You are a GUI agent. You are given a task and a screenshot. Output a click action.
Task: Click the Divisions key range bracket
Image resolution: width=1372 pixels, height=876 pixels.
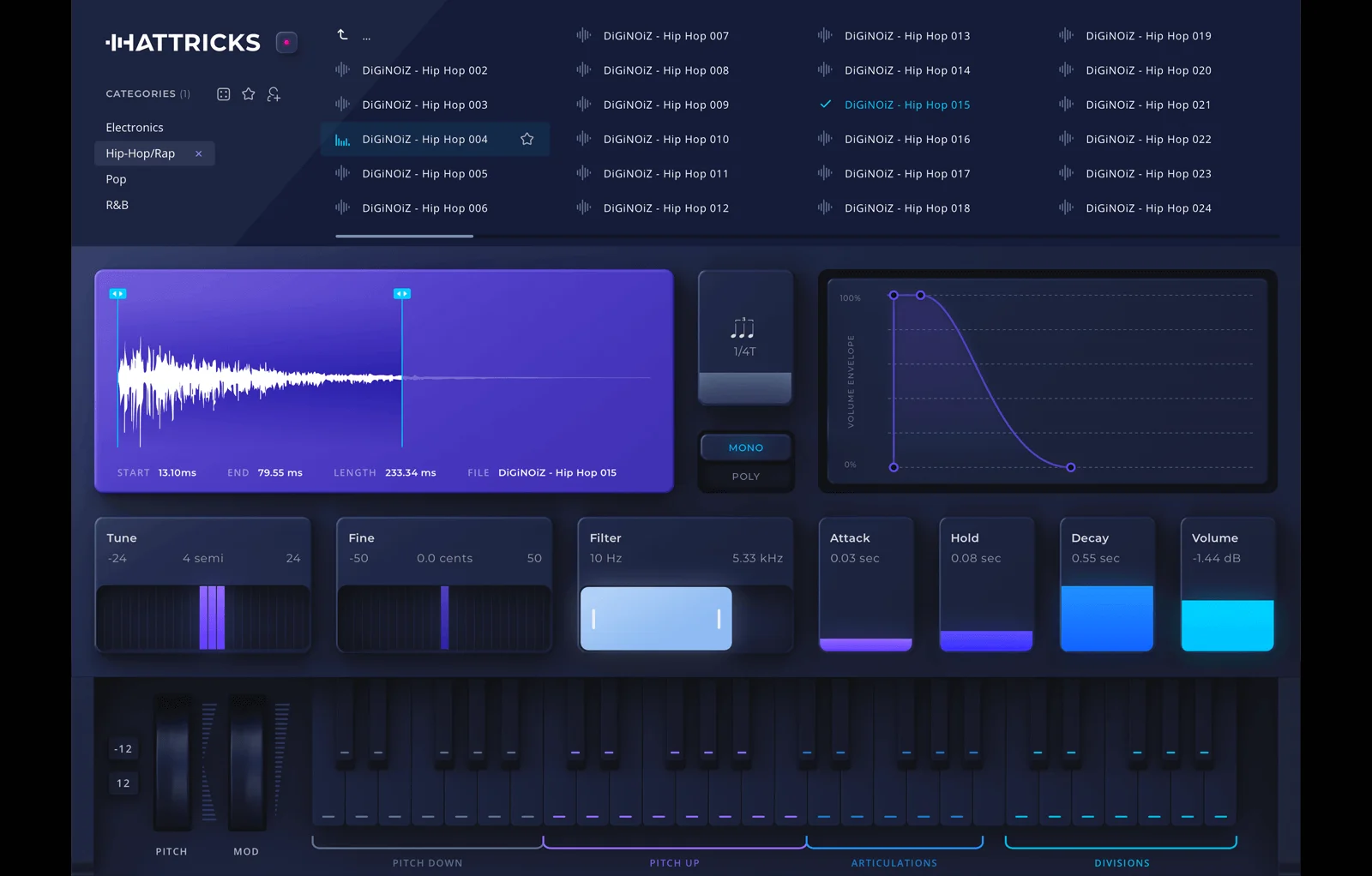(x=1121, y=843)
